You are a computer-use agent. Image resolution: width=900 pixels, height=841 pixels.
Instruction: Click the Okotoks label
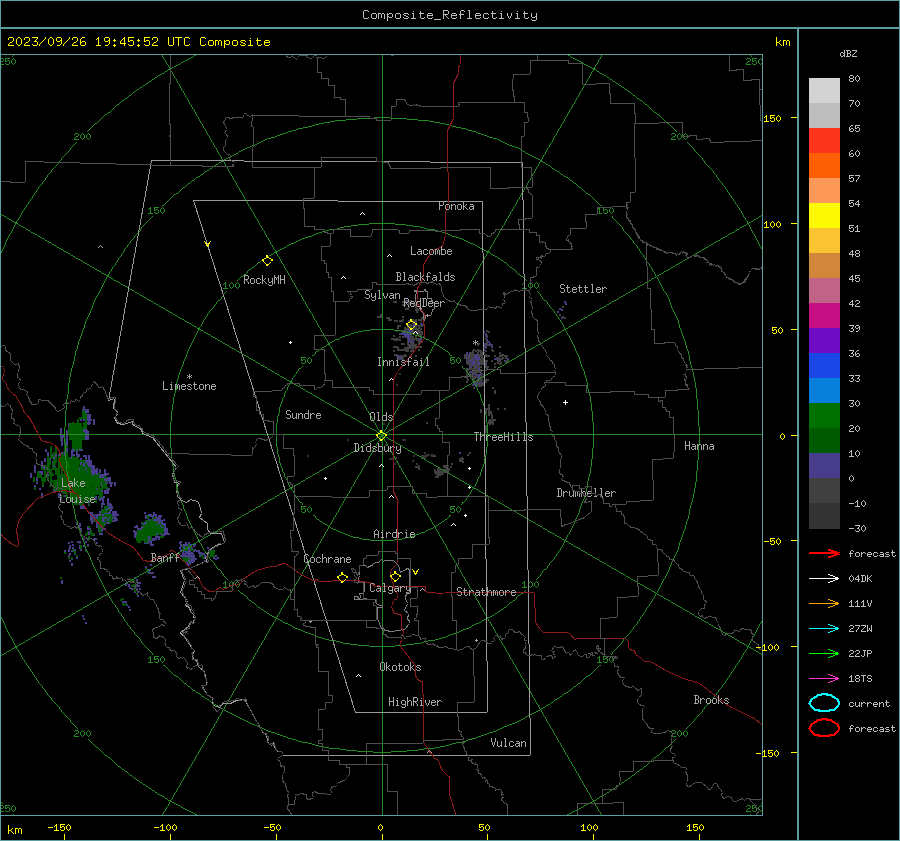400,667
